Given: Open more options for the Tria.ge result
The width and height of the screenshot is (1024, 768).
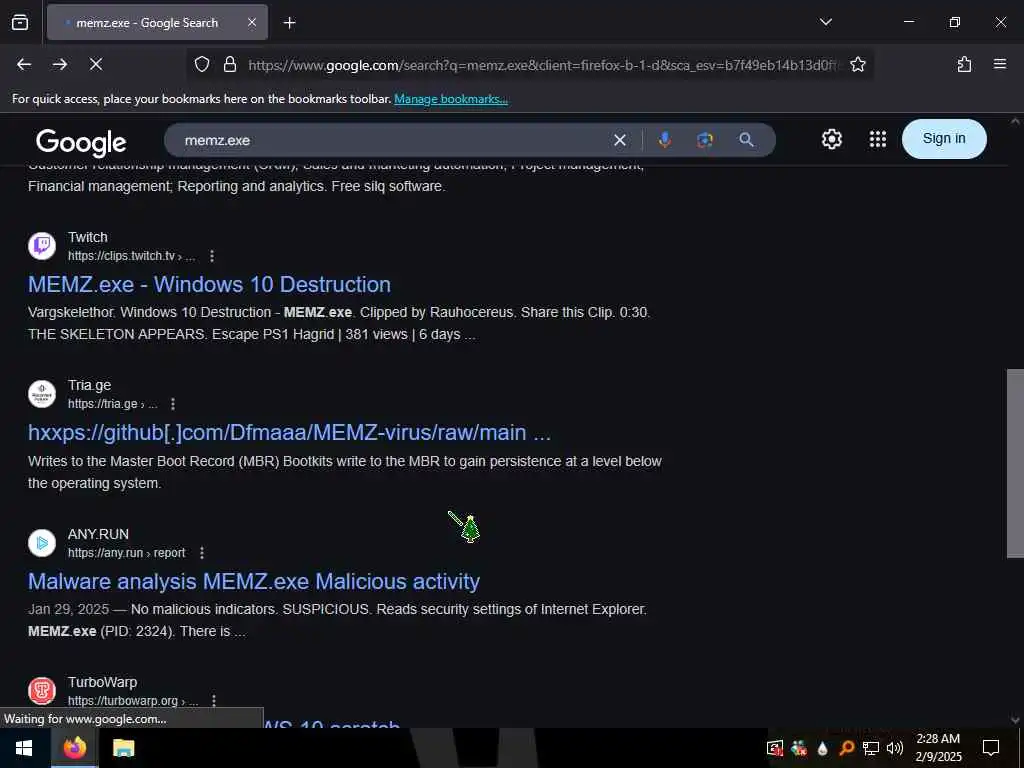Looking at the screenshot, I should (173, 404).
